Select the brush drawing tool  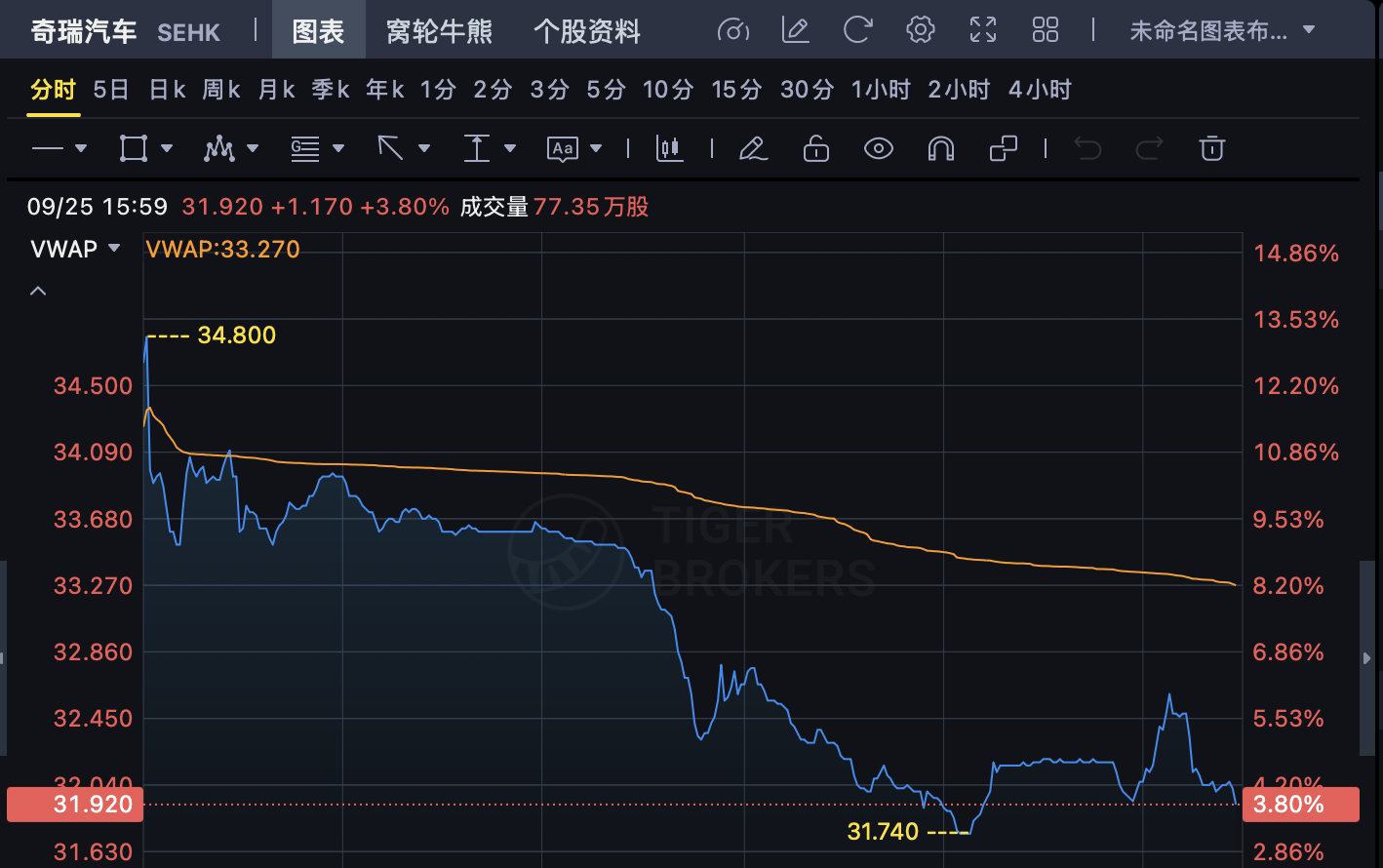click(753, 148)
